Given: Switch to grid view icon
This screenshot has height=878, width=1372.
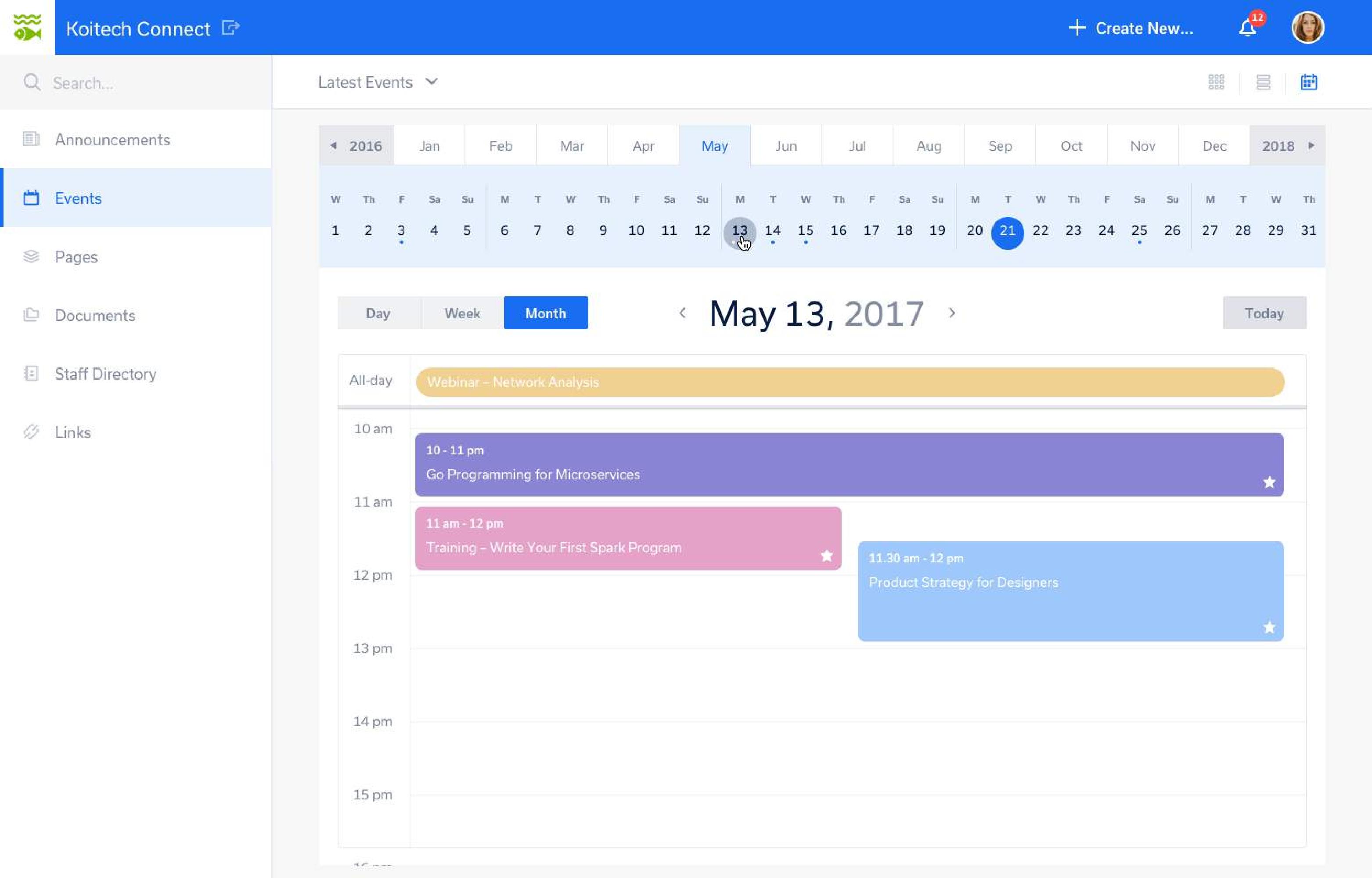Looking at the screenshot, I should coord(1217,82).
